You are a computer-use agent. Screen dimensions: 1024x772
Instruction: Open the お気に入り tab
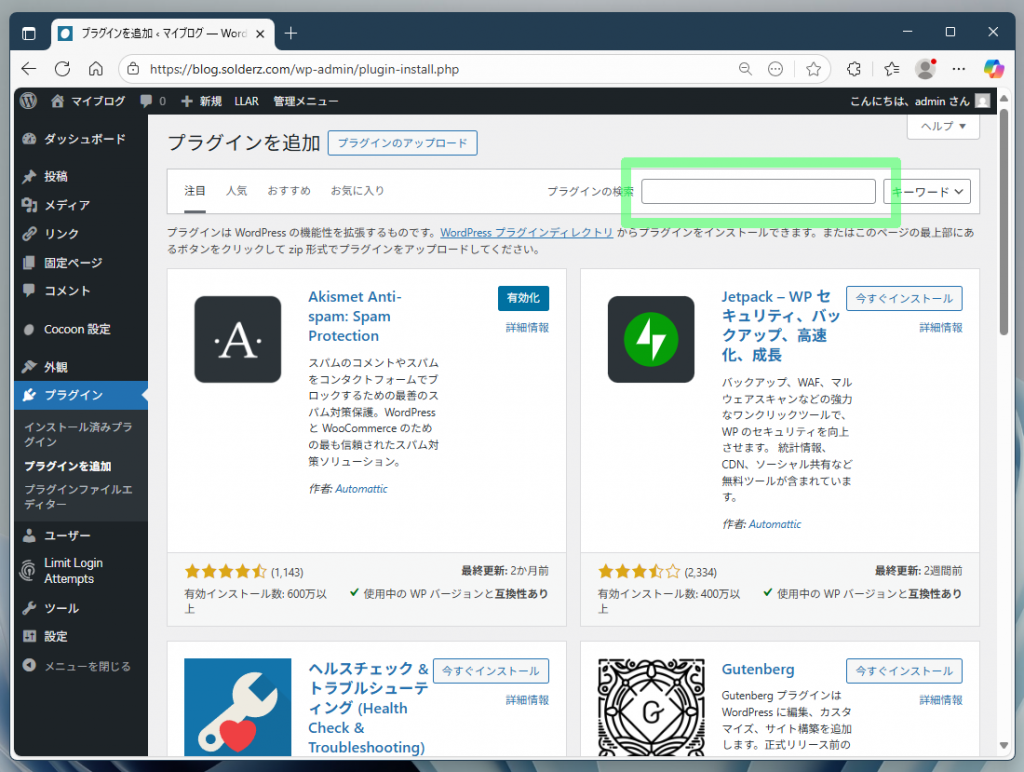click(x=357, y=191)
